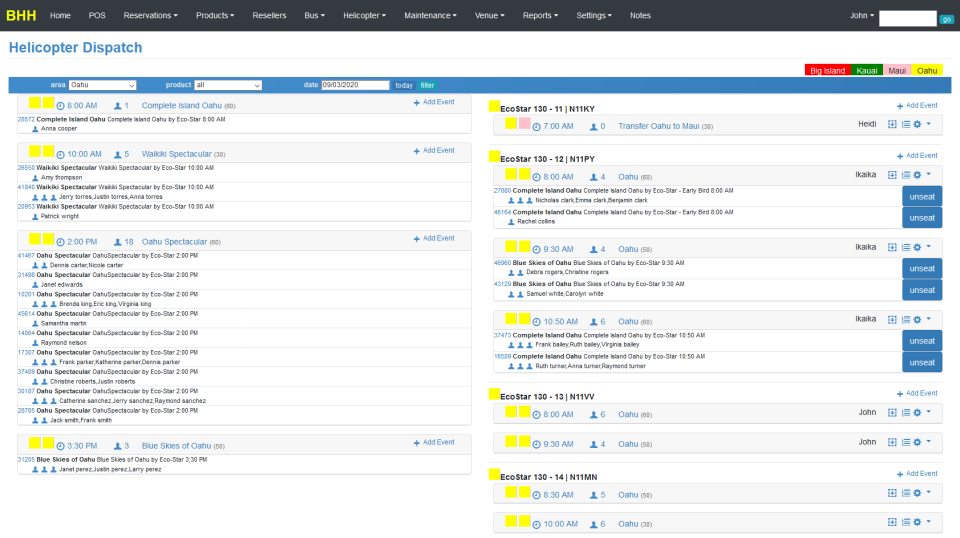Click the navbar search input box

click(907, 19)
